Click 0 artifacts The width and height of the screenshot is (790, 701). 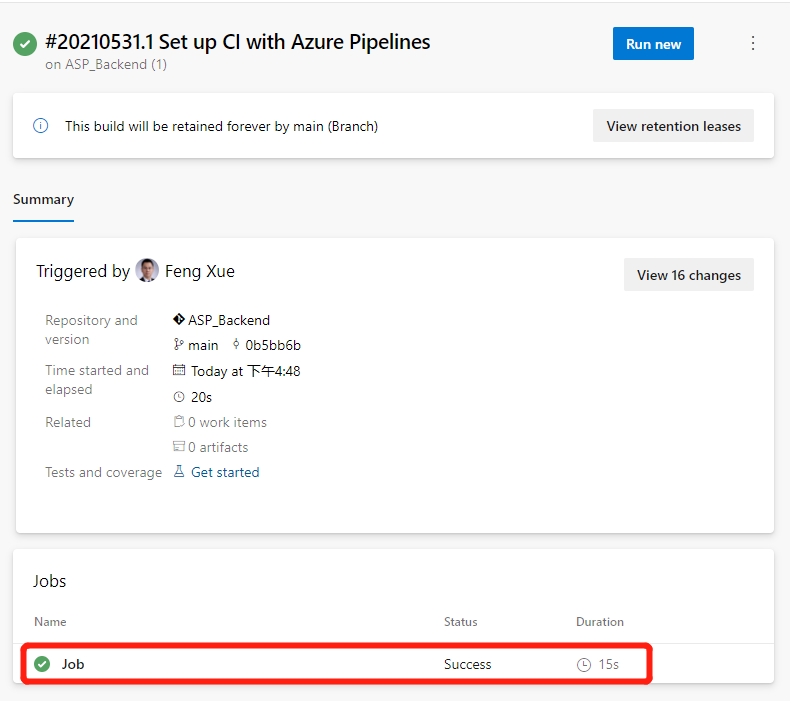(x=218, y=447)
